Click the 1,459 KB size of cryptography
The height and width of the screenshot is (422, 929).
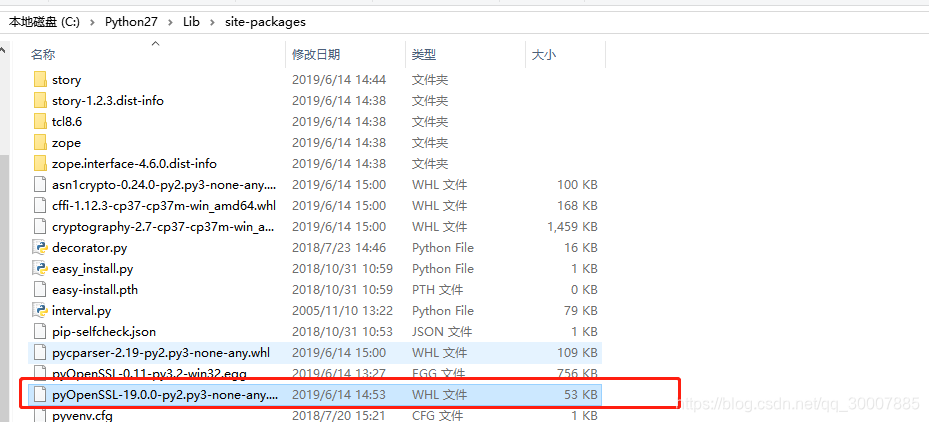[572, 227]
